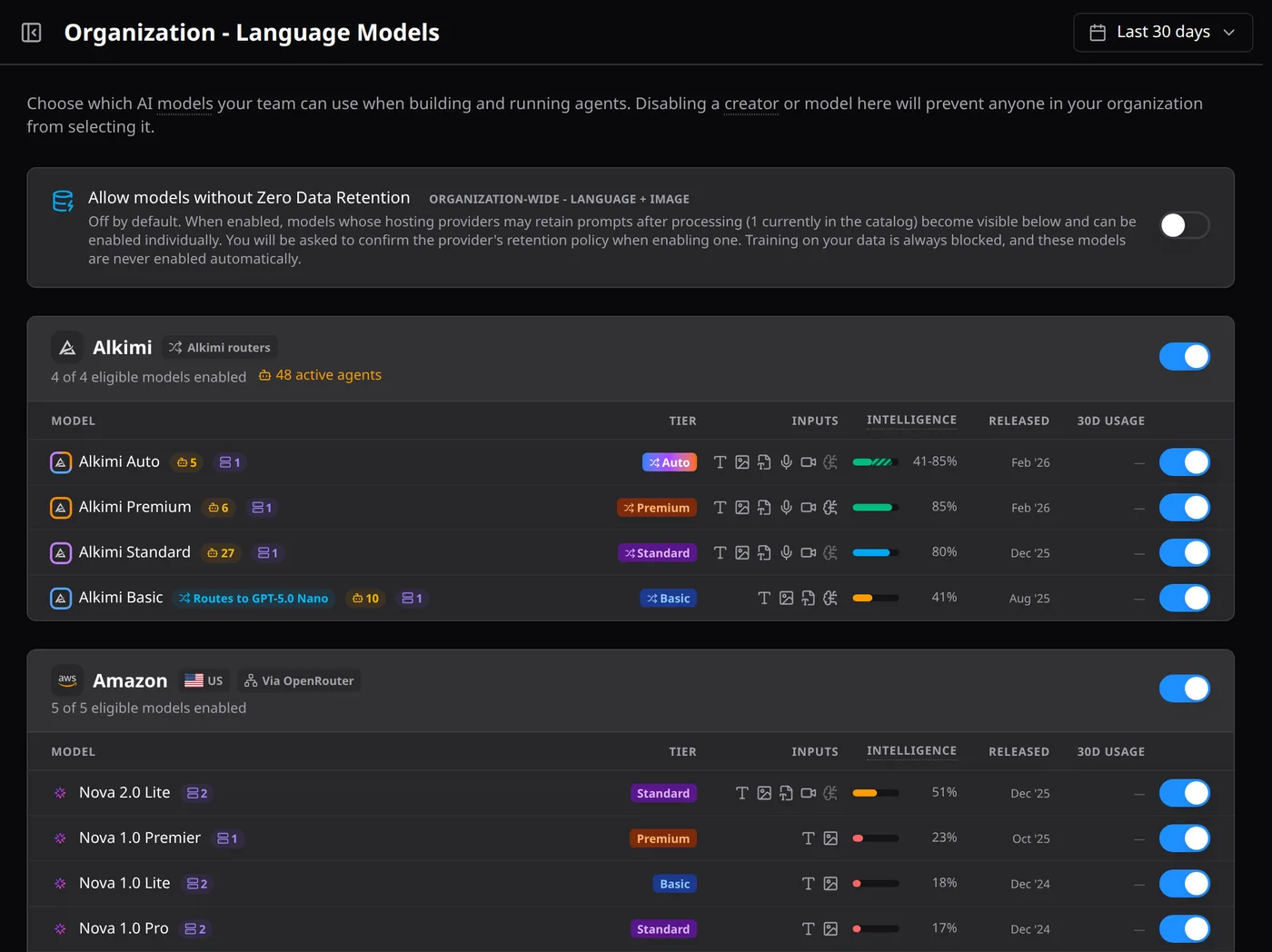The height and width of the screenshot is (952, 1272).
Task: Toggle off Alkimi Premium model
Action: click(1185, 508)
